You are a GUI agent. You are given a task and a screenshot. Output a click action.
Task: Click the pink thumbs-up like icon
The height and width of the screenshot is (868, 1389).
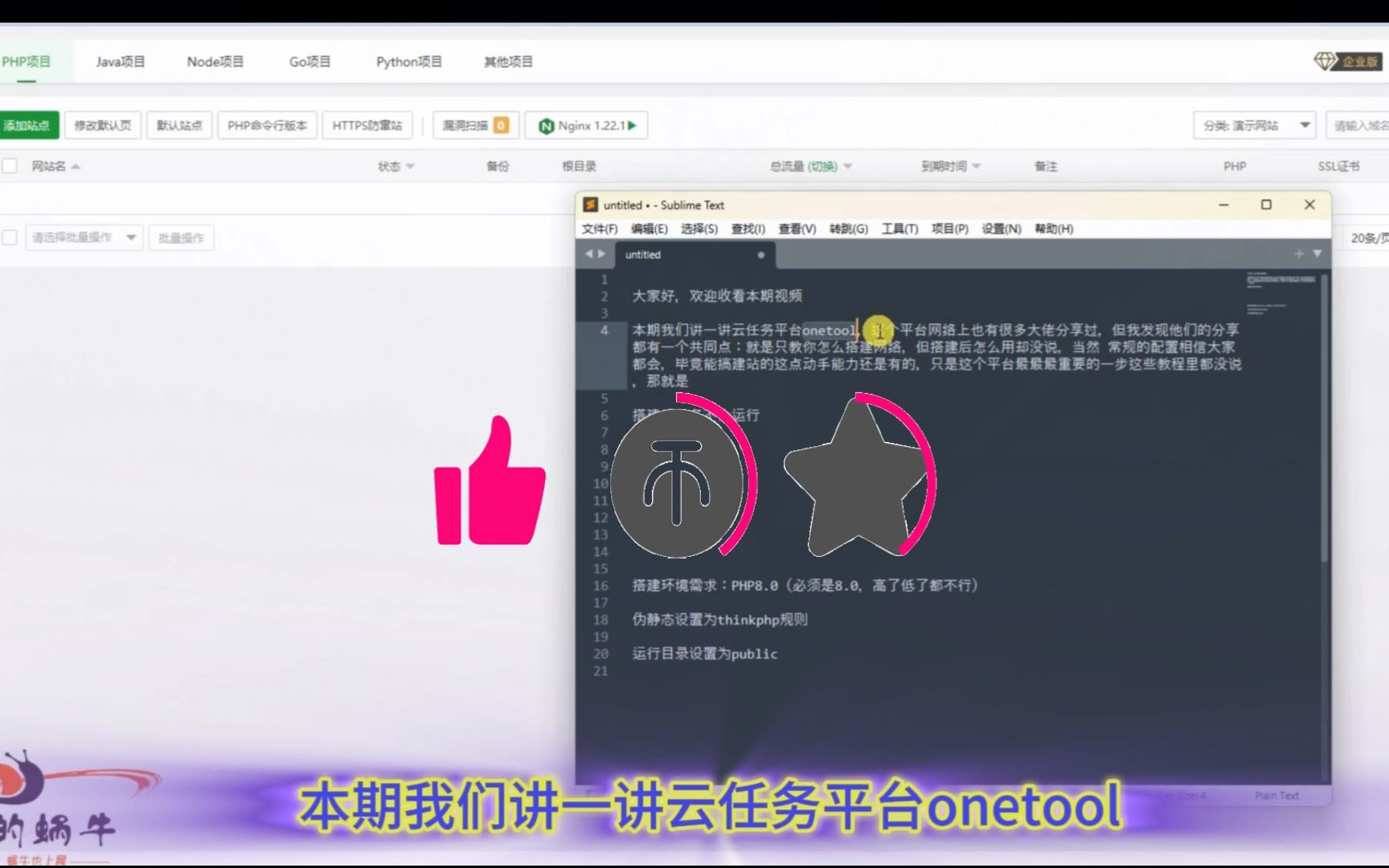(x=489, y=481)
